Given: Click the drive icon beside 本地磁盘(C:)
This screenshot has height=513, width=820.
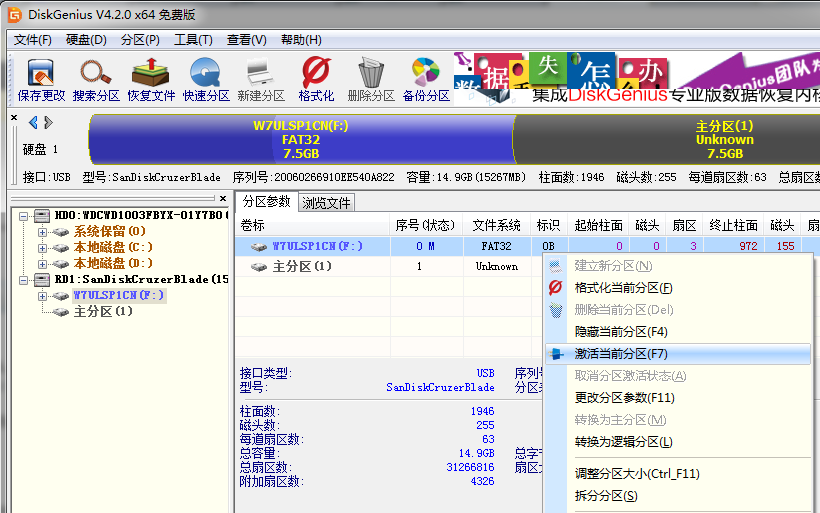Looking at the screenshot, I should tap(61, 248).
